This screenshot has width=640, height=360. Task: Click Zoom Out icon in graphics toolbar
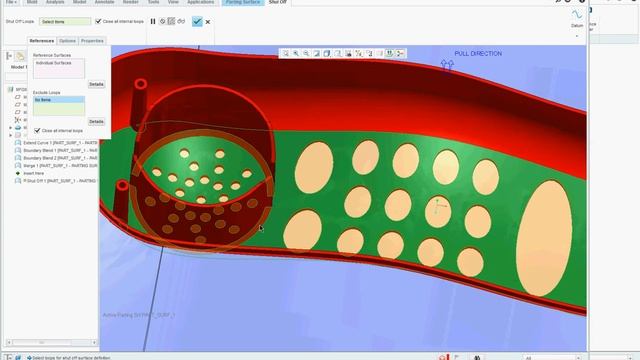[306, 53]
